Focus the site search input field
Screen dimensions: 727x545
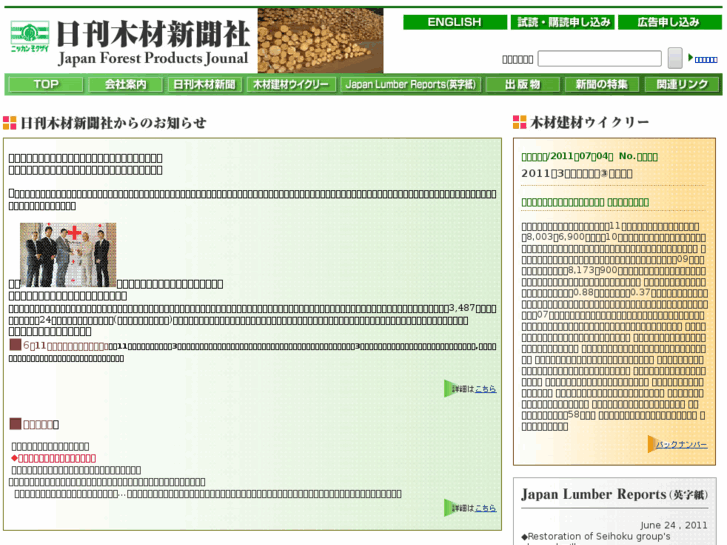click(x=599, y=59)
